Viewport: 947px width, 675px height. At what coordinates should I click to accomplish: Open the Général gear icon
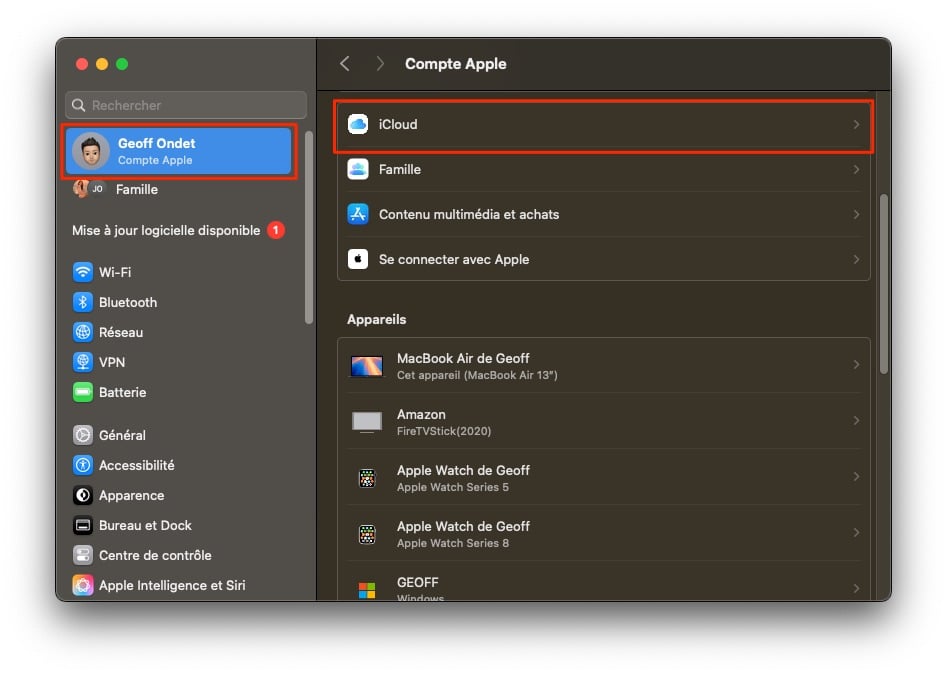click(83, 435)
